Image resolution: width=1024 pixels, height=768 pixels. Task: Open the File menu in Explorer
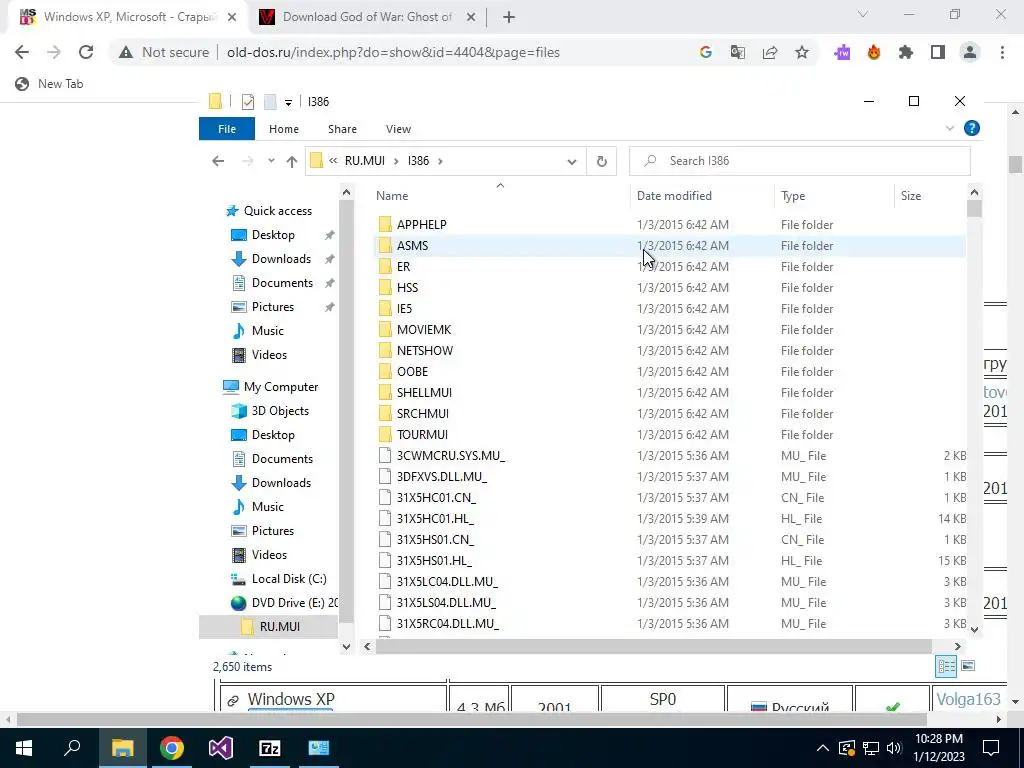point(227,129)
